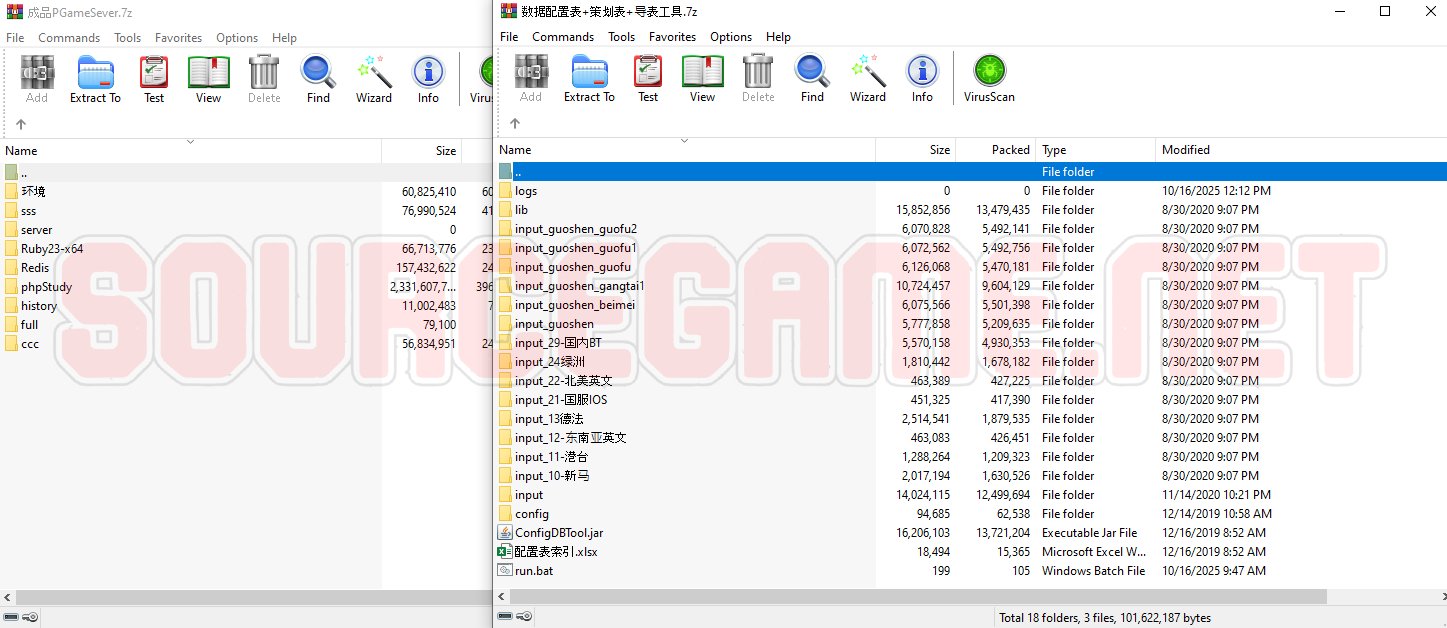Open Commands menu in right window
This screenshot has height=628, width=1447.
coord(562,37)
